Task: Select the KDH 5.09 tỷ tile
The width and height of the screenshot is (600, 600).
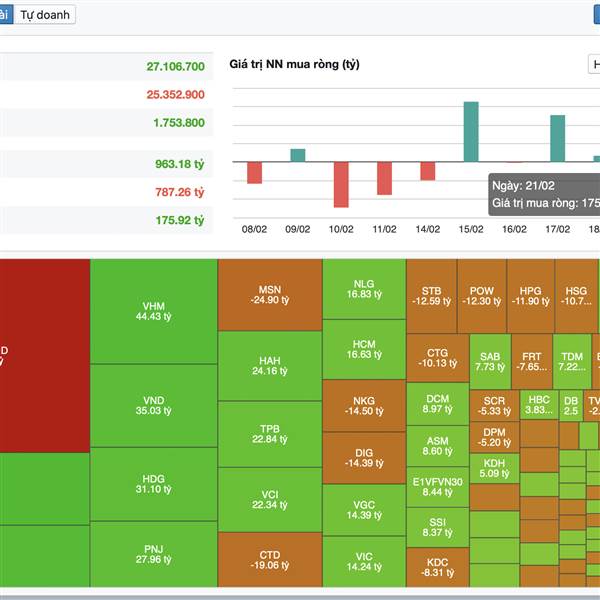Action: click(494, 468)
